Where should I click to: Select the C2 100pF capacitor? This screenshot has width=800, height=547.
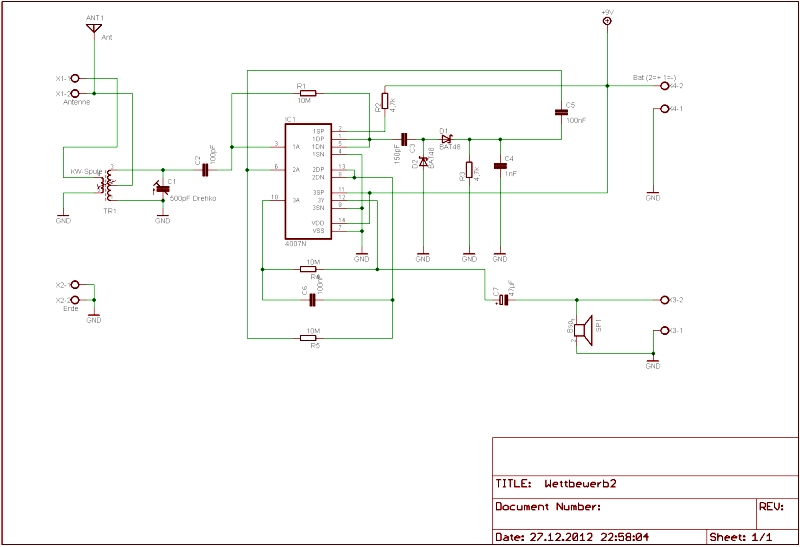[x=204, y=170]
